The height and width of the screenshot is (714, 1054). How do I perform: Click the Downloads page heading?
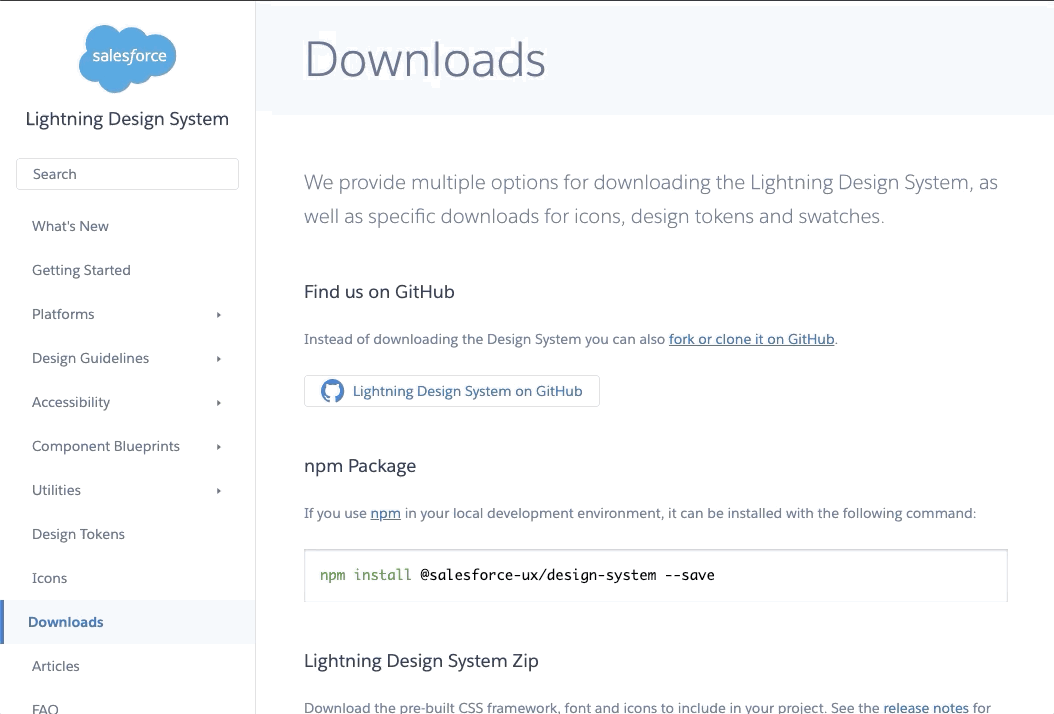(x=425, y=59)
